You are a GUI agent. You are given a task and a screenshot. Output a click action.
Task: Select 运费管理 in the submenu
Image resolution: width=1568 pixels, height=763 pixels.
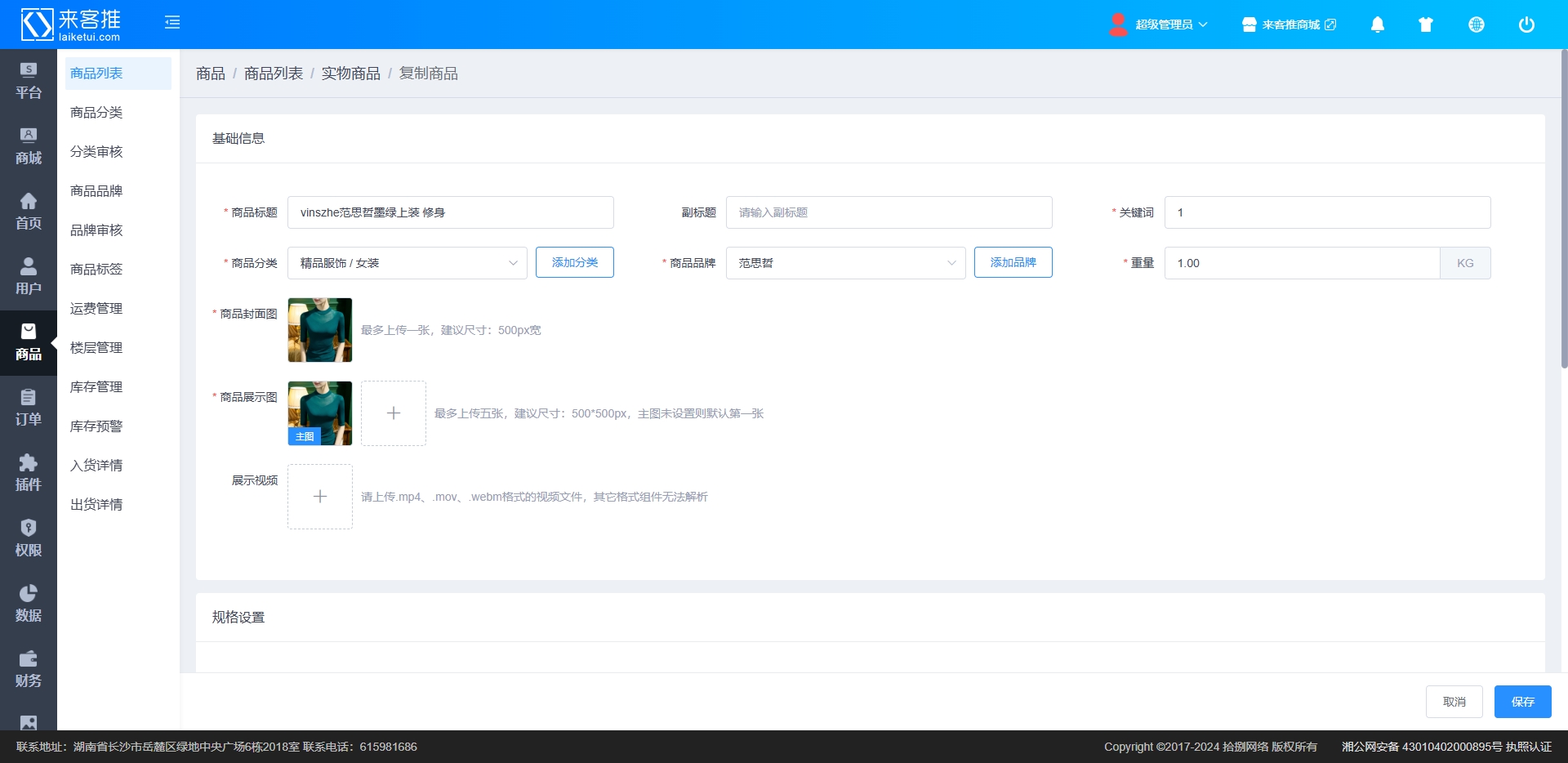pos(96,309)
